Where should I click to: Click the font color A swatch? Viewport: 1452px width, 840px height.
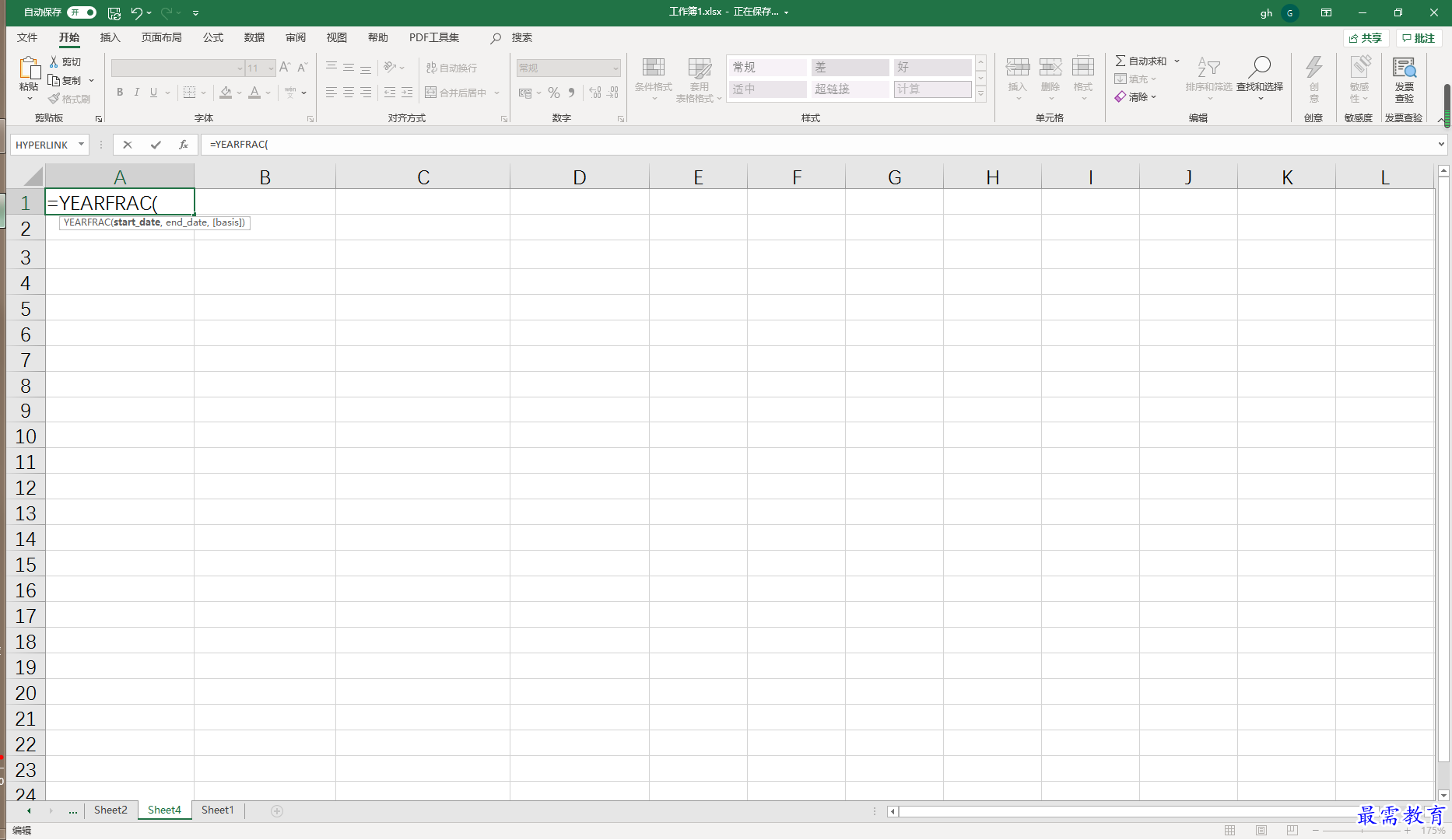tap(254, 93)
